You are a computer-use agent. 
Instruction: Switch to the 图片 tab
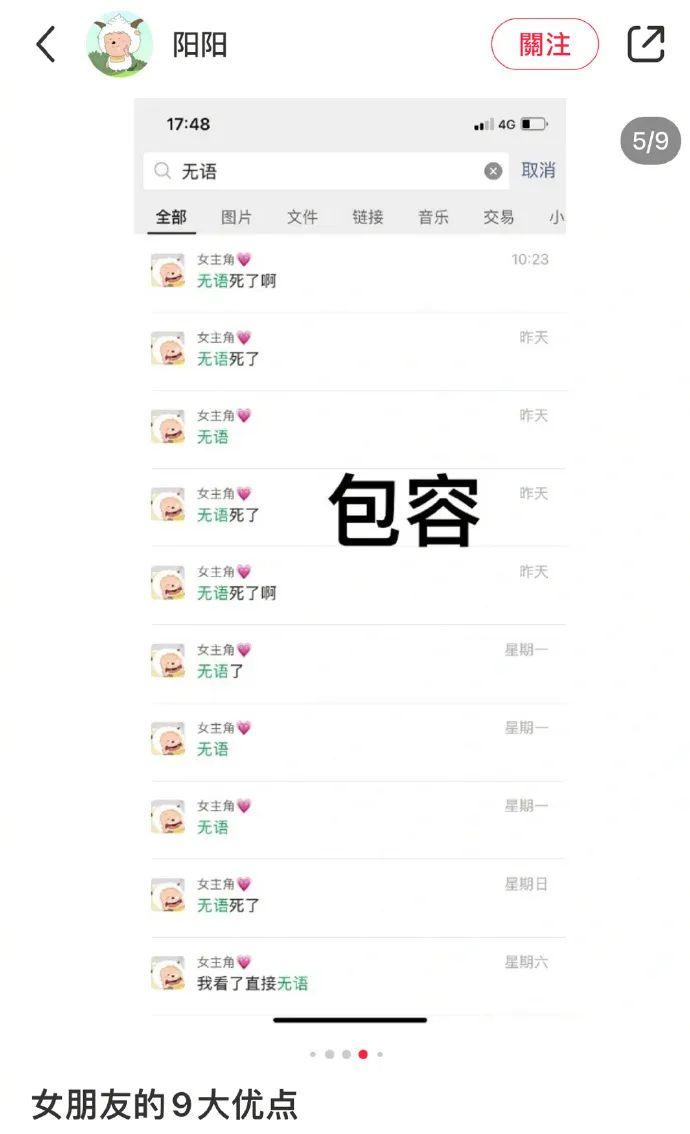pos(237,217)
